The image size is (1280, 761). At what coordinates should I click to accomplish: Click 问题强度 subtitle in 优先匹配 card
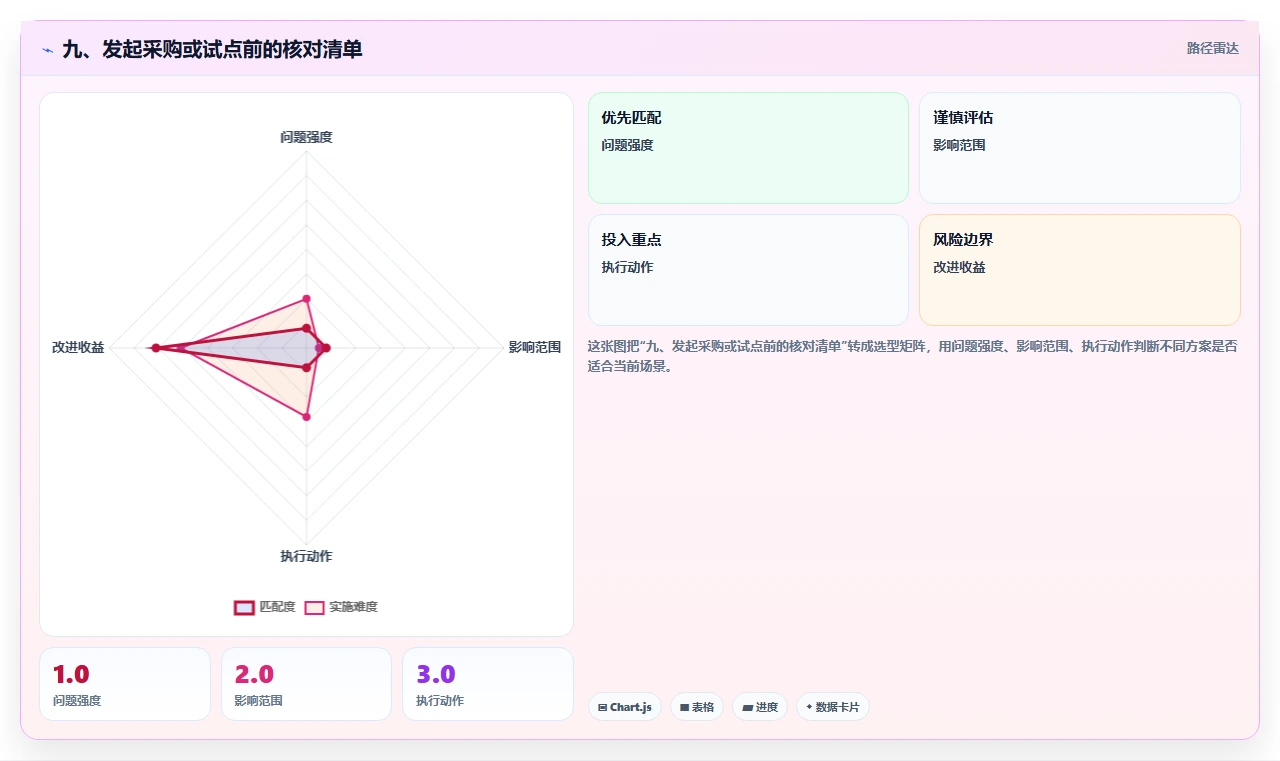coord(627,145)
